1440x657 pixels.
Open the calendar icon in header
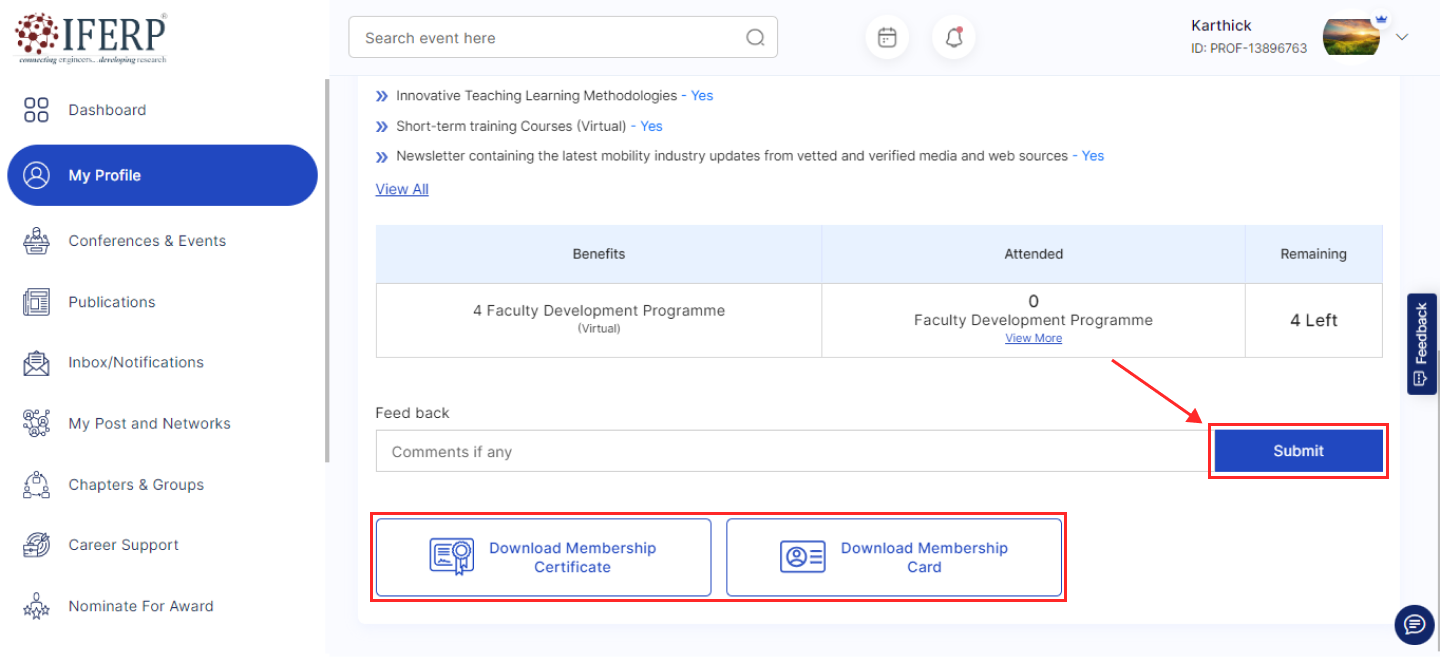click(887, 38)
